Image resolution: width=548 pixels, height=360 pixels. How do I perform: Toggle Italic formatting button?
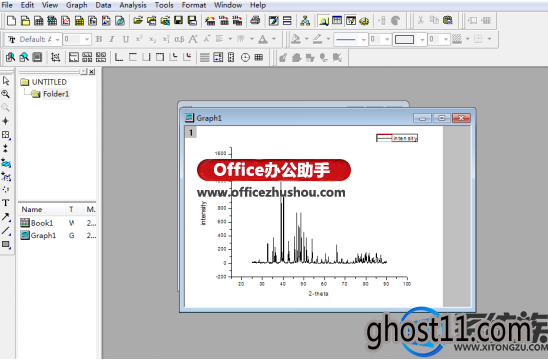[x=112, y=39]
